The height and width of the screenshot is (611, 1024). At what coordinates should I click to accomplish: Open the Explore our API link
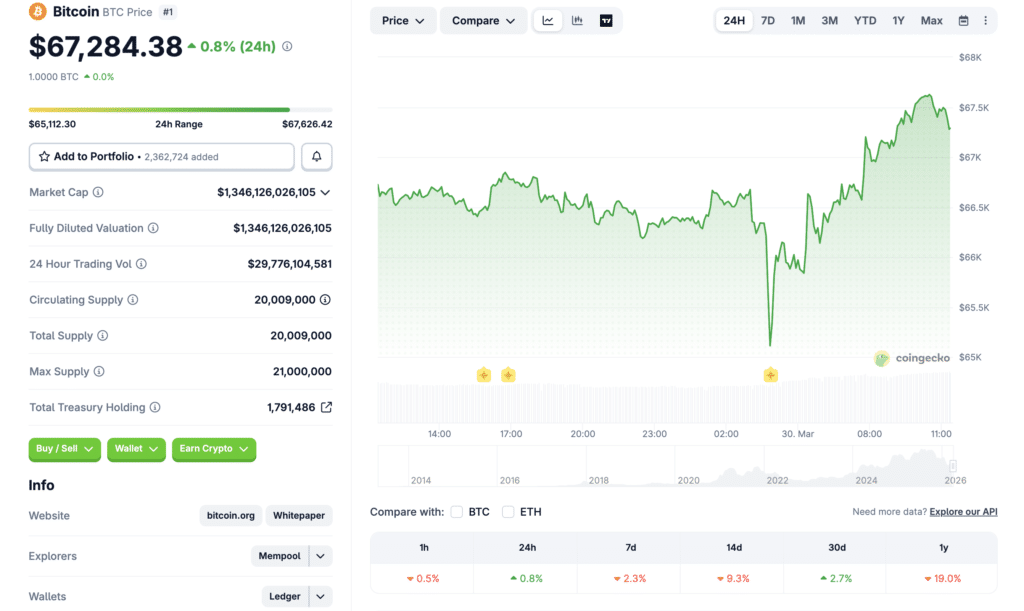[x=963, y=512]
